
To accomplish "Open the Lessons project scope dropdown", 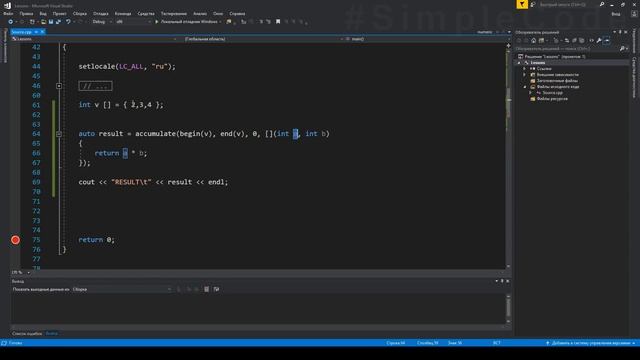I will [x=94, y=39].
